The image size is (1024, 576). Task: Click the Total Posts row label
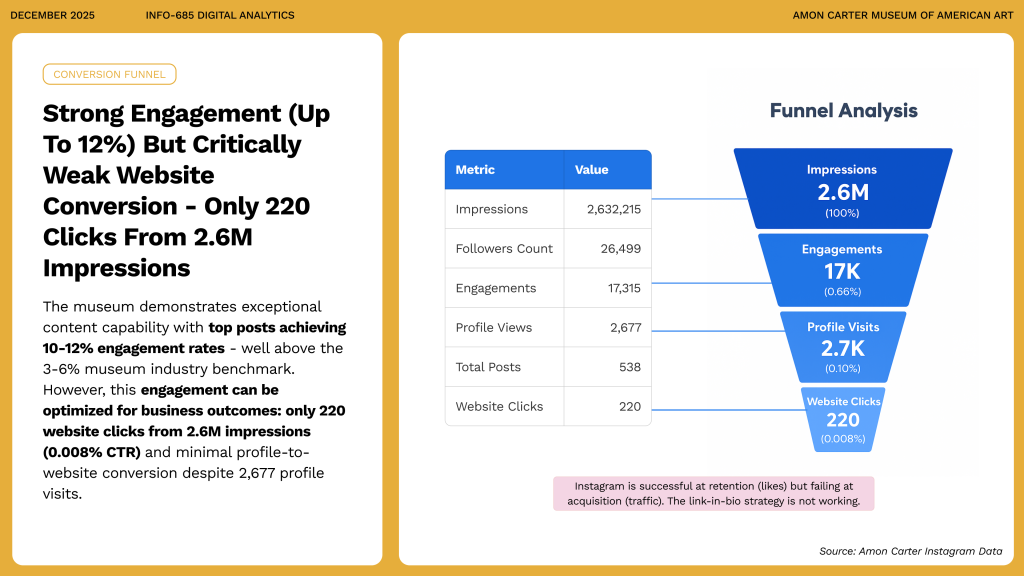coord(488,367)
